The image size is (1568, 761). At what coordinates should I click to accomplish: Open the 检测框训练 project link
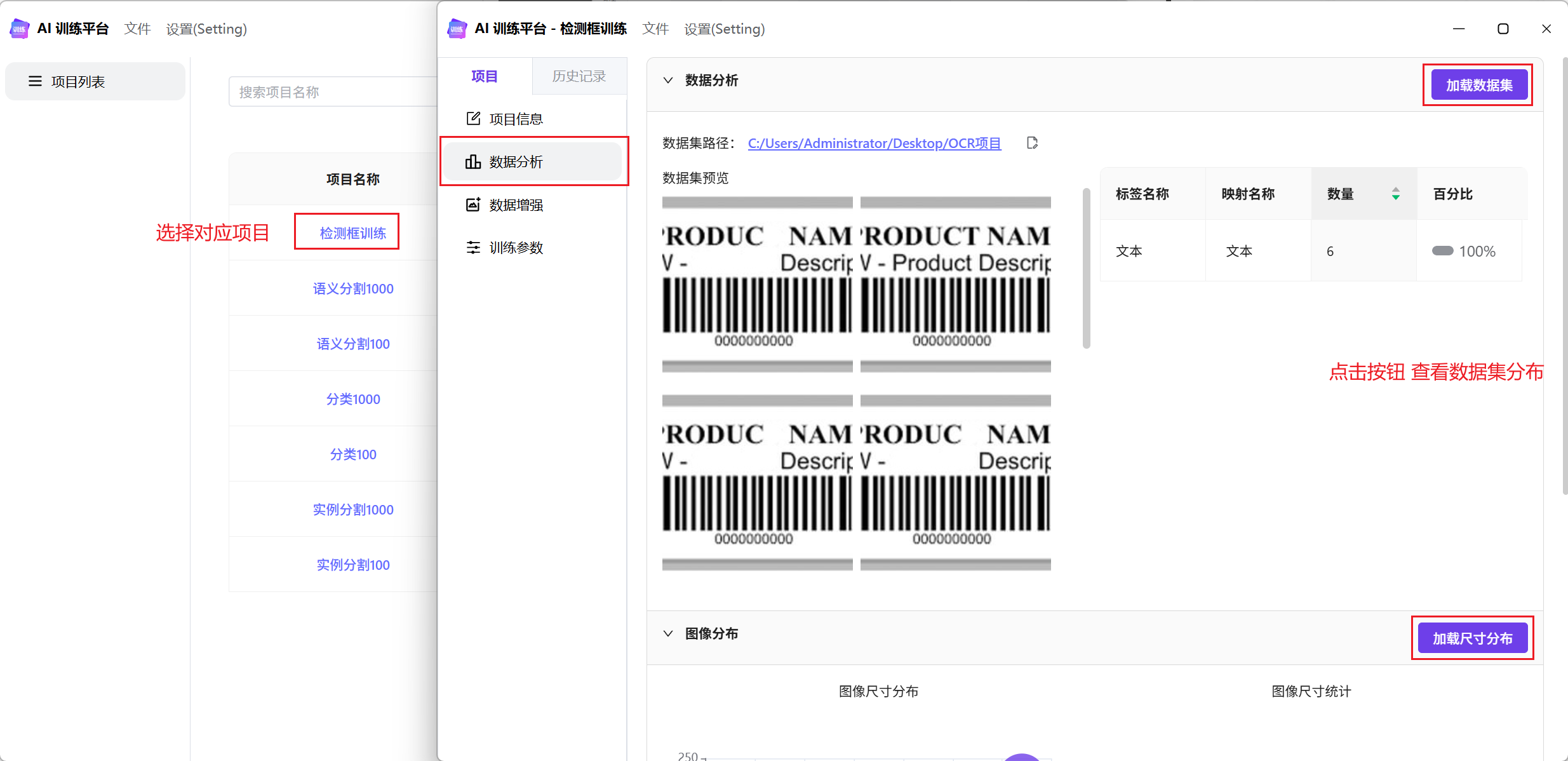click(x=353, y=233)
